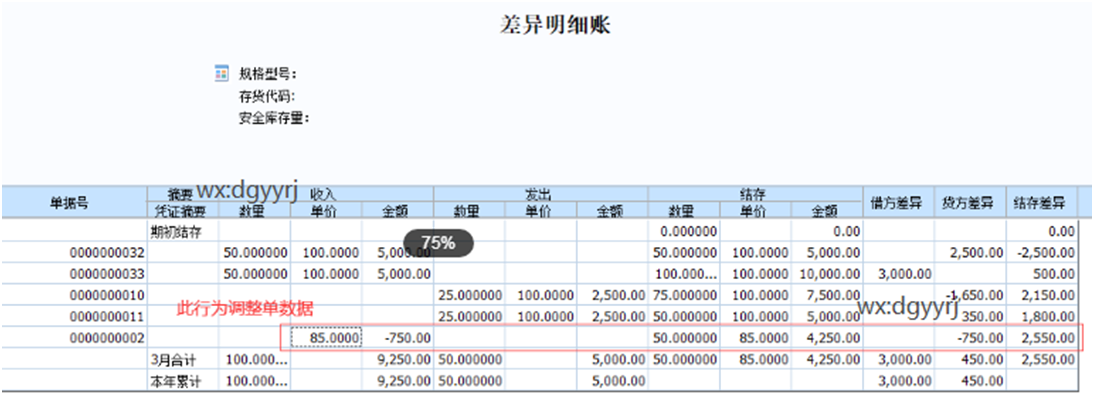Click the 发出 group header

coord(539,194)
